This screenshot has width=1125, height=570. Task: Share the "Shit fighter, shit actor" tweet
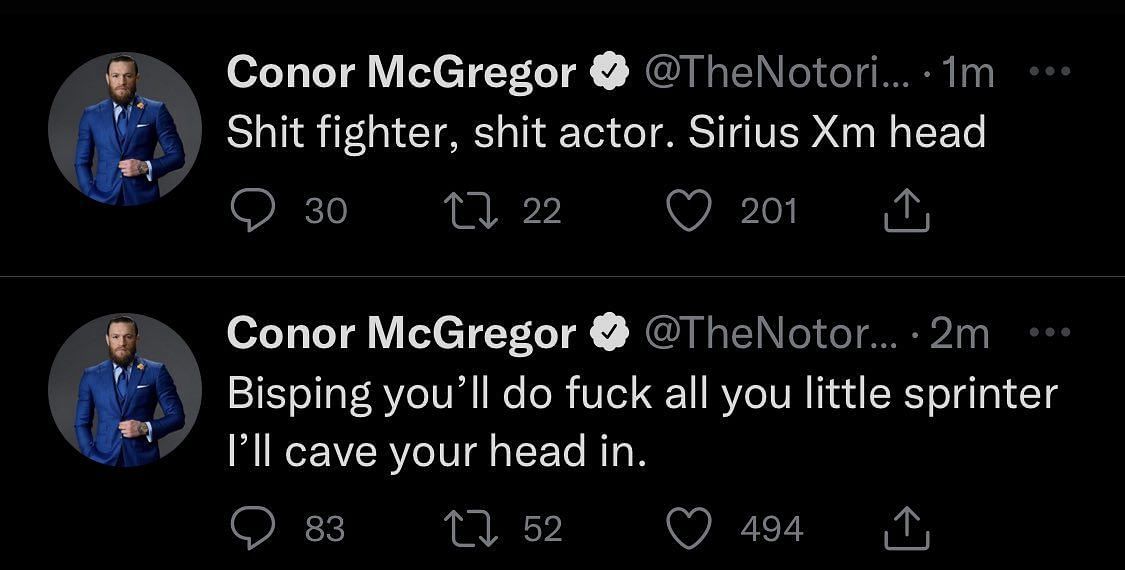coord(907,211)
